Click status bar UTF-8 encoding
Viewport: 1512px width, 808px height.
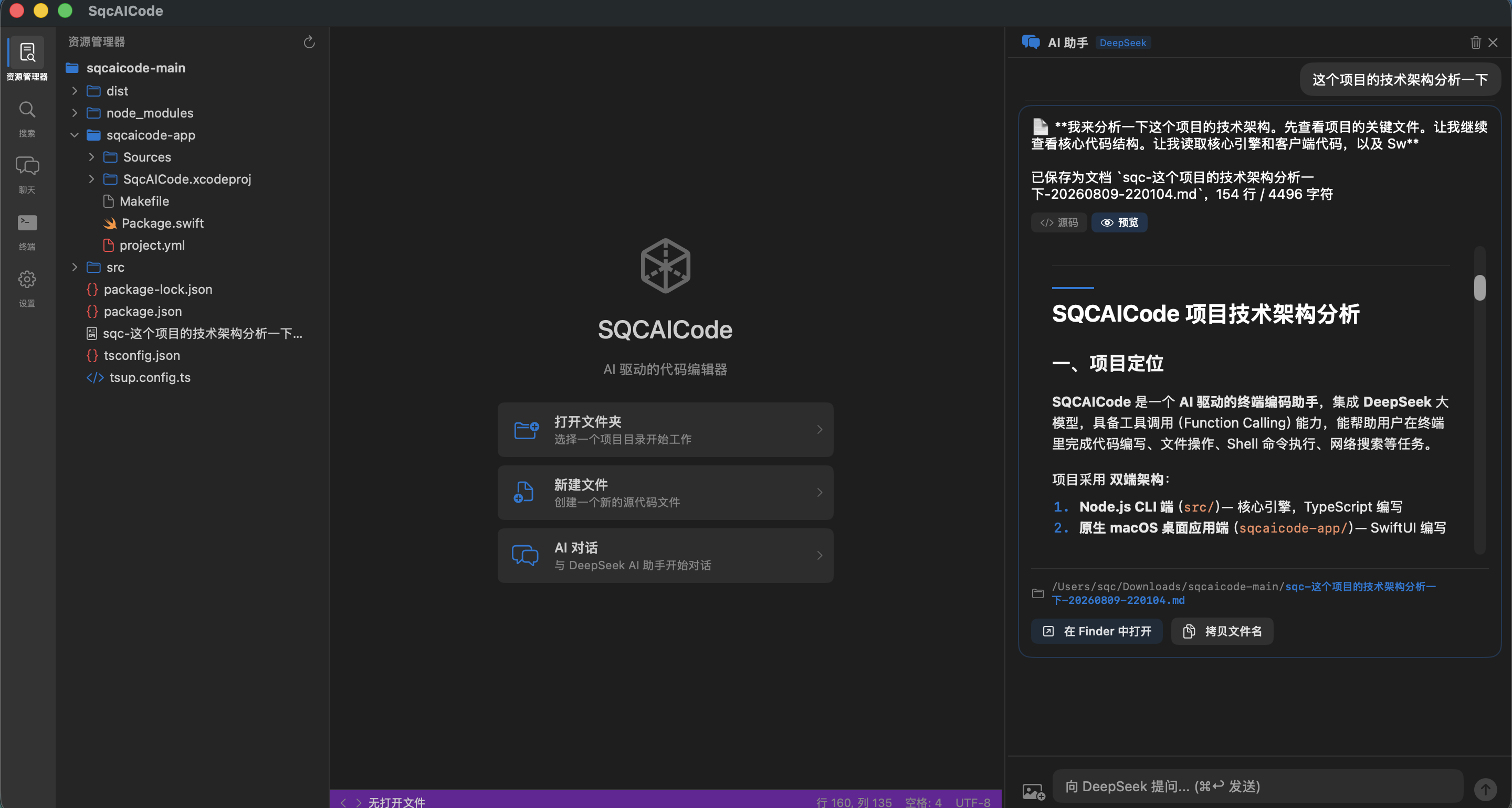pyautogui.click(x=973, y=802)
